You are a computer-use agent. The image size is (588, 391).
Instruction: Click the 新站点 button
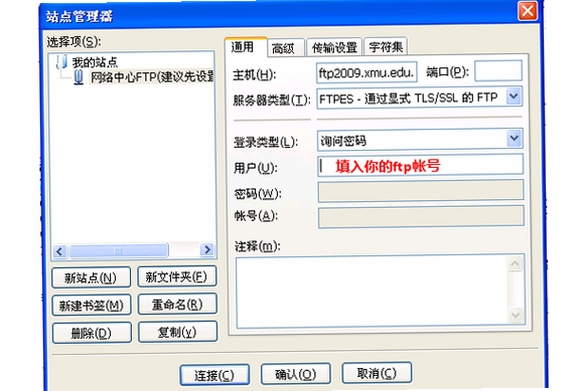point(91,277)
